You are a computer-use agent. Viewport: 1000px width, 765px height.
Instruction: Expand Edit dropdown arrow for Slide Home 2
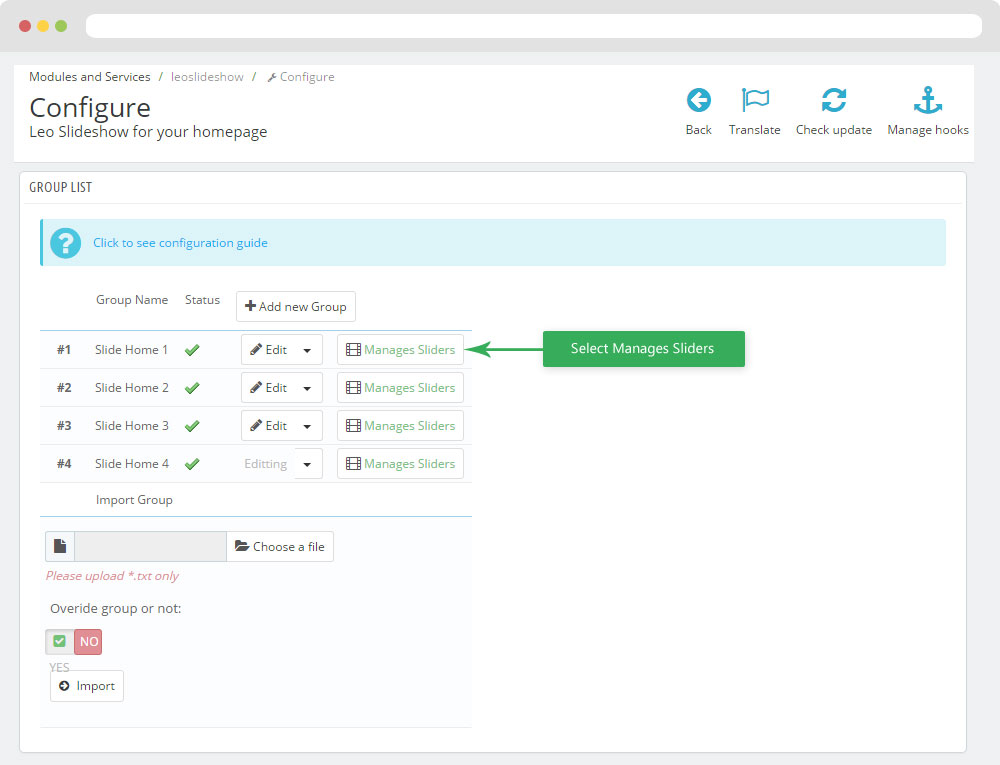(307, 388)
